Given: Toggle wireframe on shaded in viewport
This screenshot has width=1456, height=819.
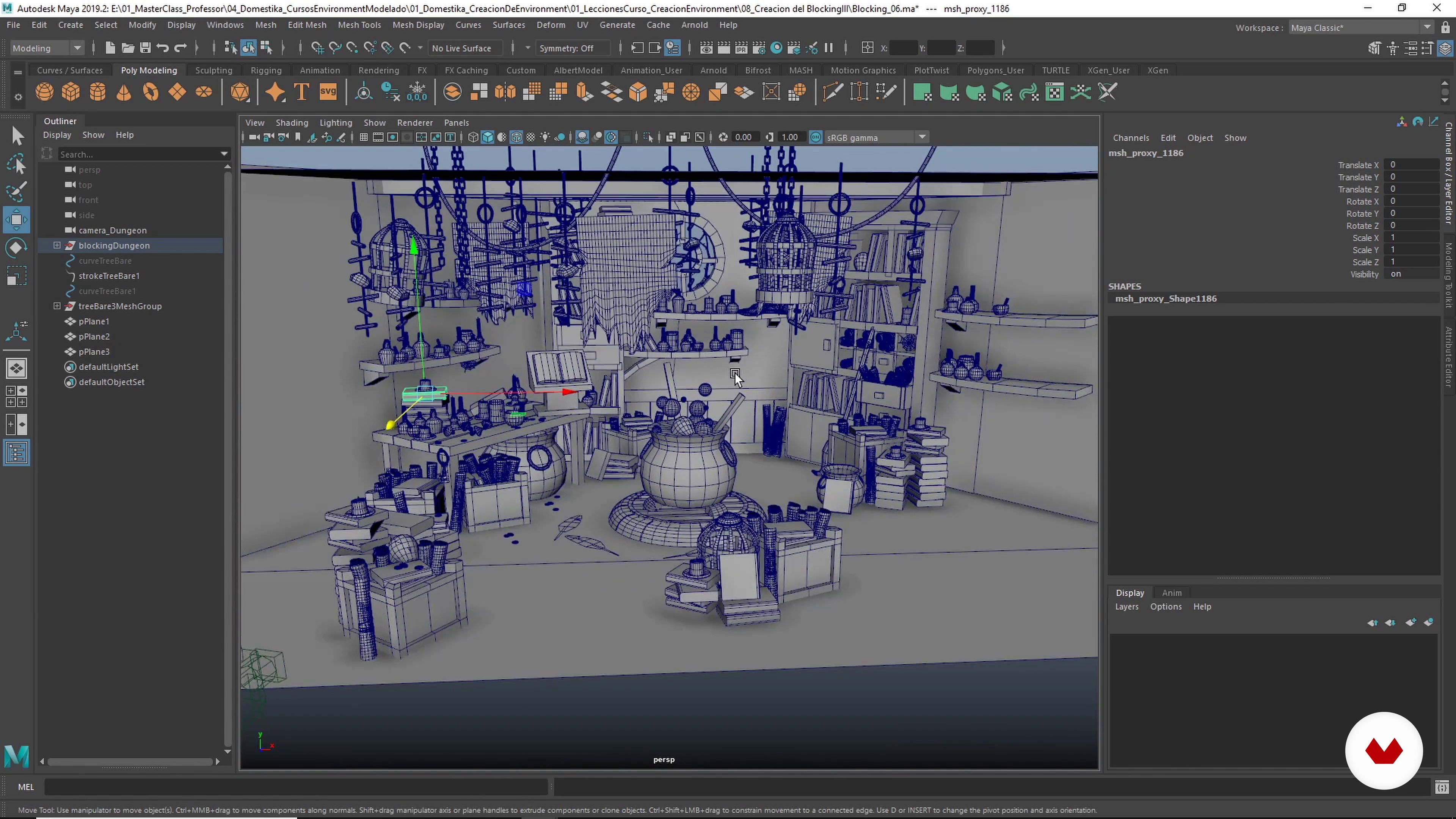Looking at the screenshot, I should coord(516,137).
